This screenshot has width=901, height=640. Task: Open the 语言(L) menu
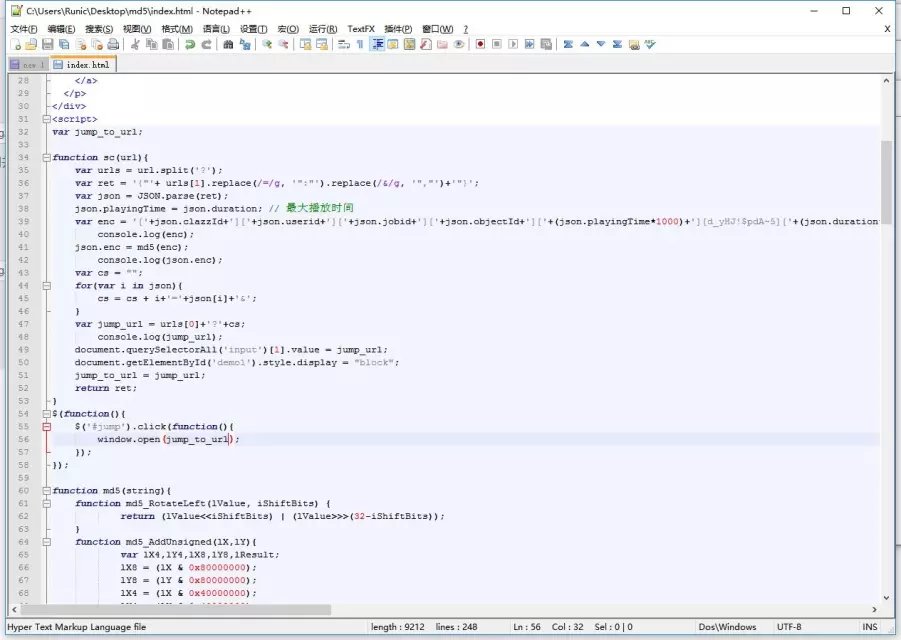click(x=216, y=29)
